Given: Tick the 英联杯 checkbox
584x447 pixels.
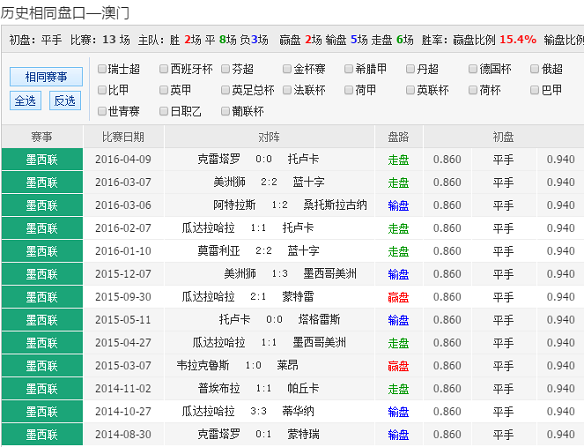Looking at the screenshot, I should [410, 90].
